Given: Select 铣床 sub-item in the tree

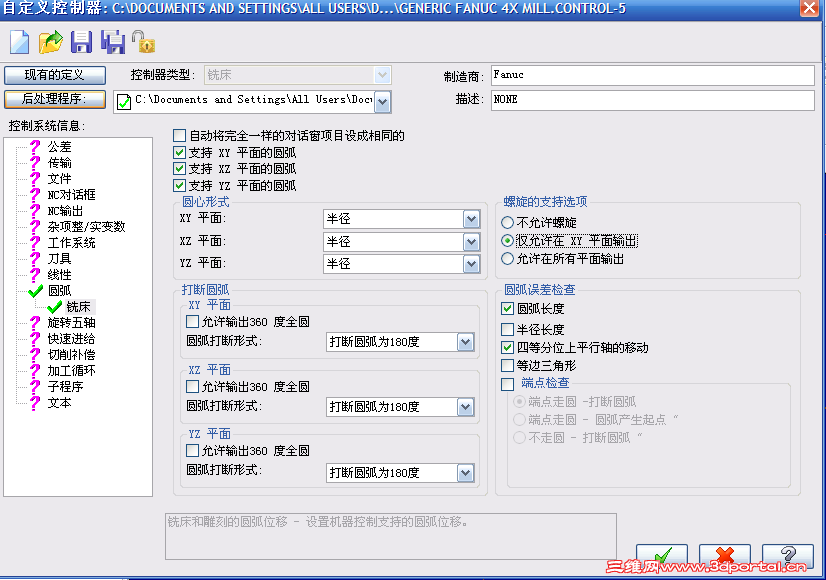Looking at the screenshot, I should [78, 307].
